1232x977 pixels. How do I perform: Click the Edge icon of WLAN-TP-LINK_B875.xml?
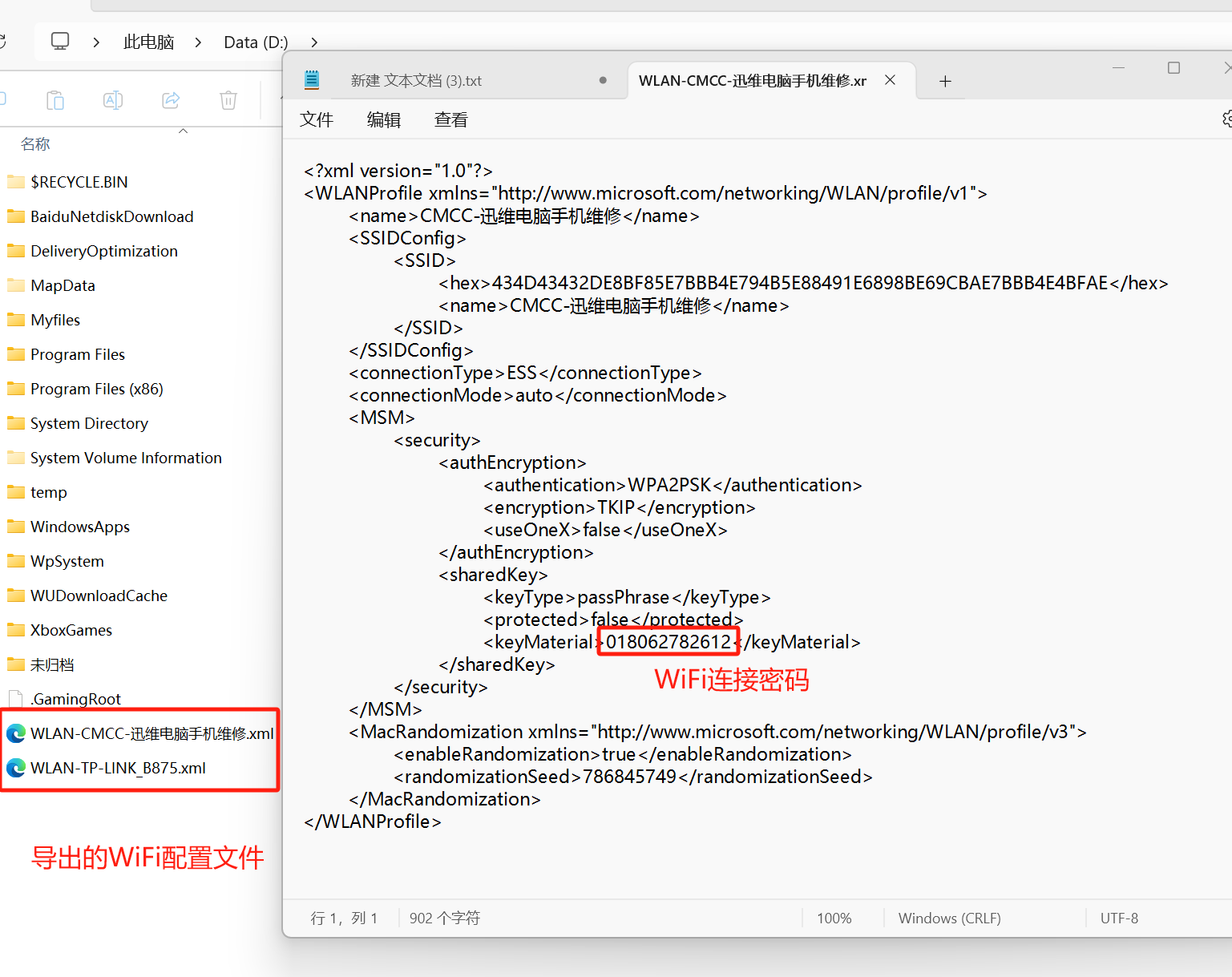coord(16,768)
